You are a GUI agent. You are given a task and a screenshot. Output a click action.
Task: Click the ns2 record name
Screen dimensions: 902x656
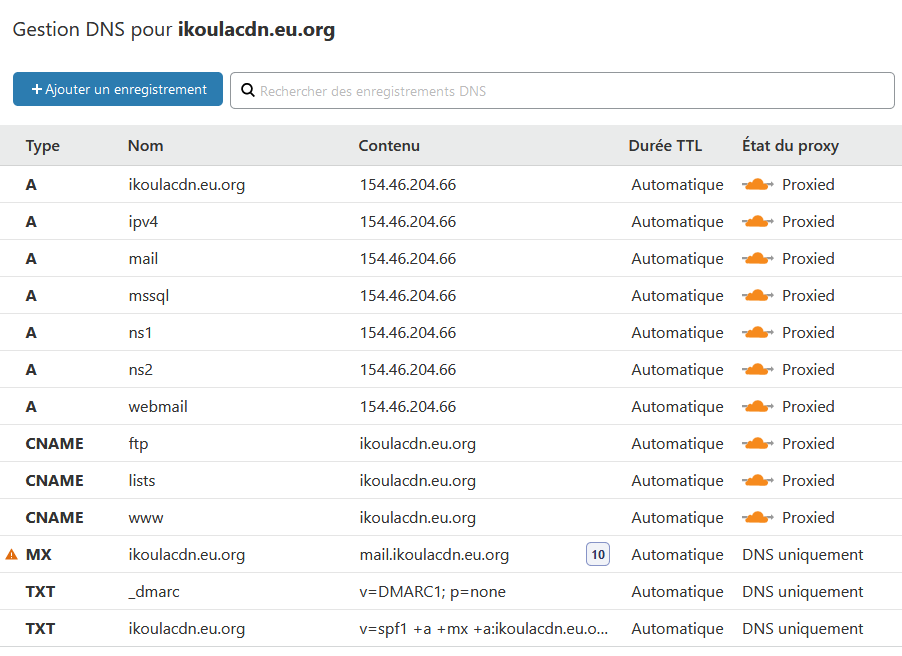(x=140, y=369)
